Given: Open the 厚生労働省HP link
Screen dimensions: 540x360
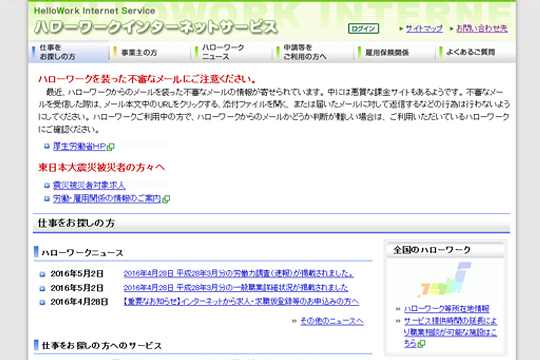Looking at the screenshot, I should click(79, 146).
